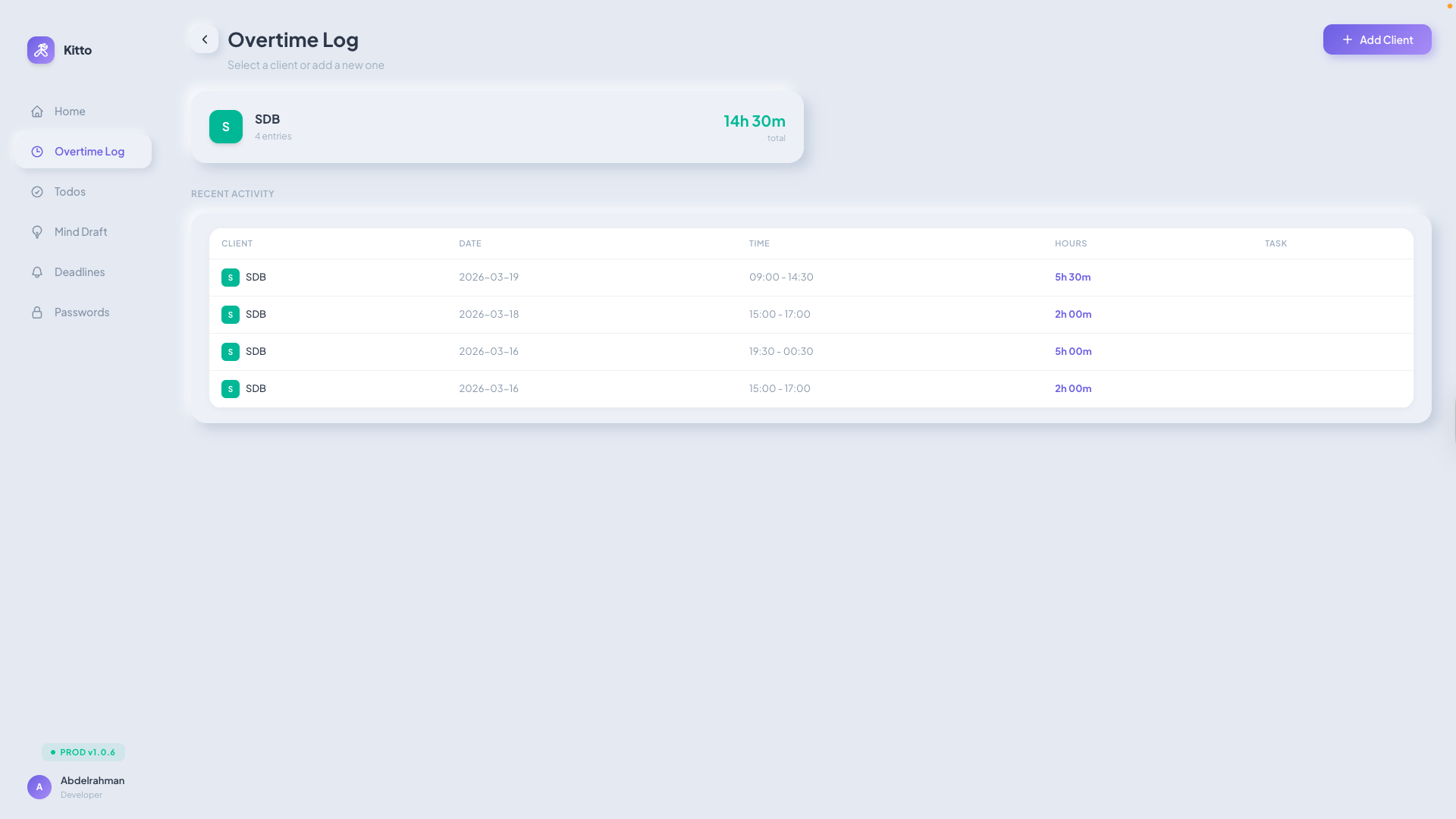This screenshot has width=1456, height=819.
Task: Go back using the left chevron arrow
Action: coord(204,39)
